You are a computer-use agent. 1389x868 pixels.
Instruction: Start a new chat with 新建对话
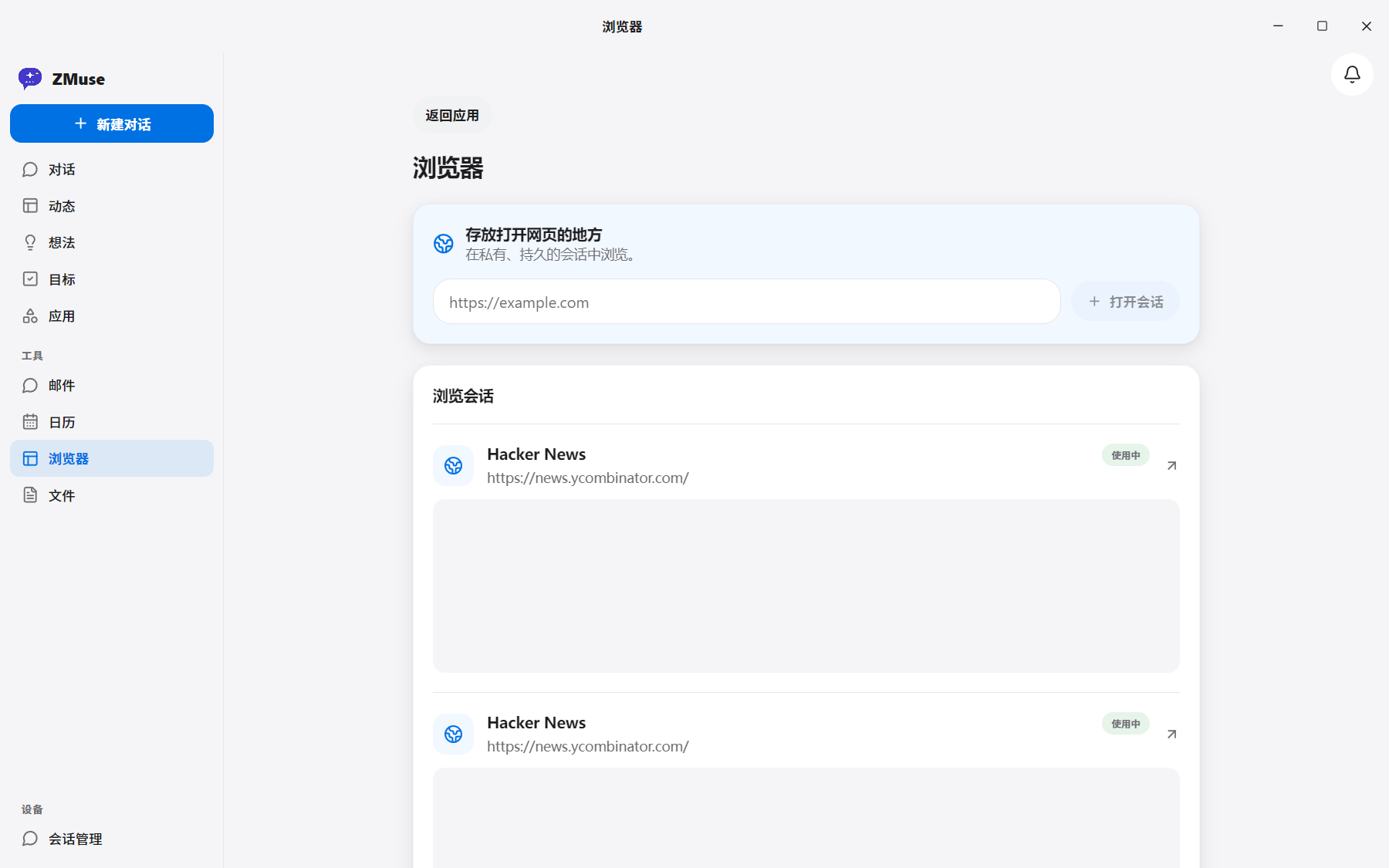click(x=112, y=123)
